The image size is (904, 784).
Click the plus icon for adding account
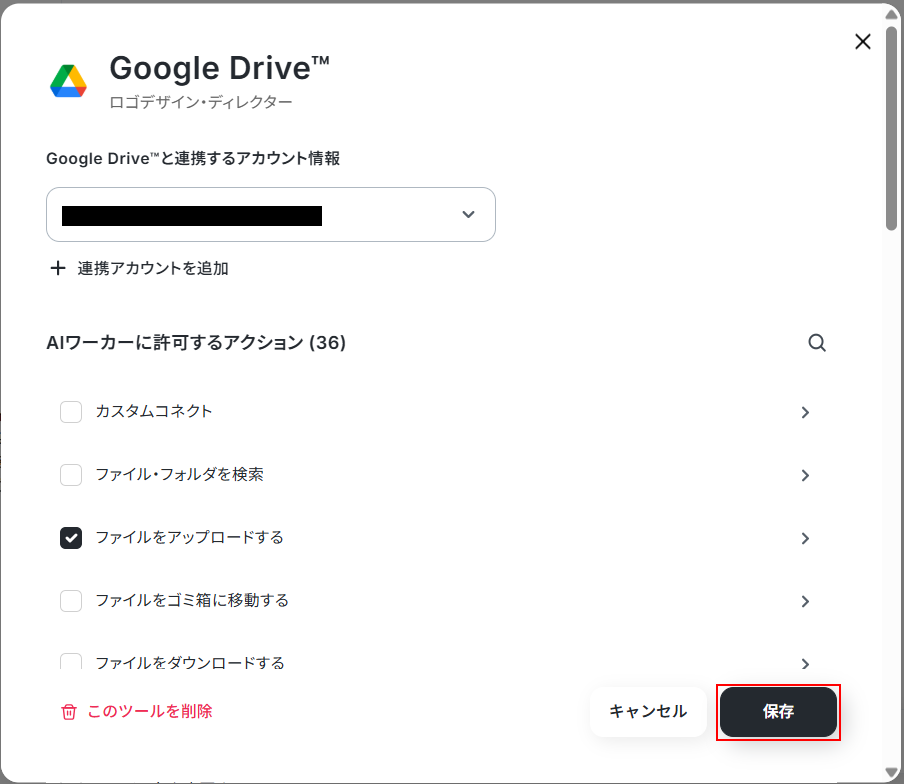(58, 268)
